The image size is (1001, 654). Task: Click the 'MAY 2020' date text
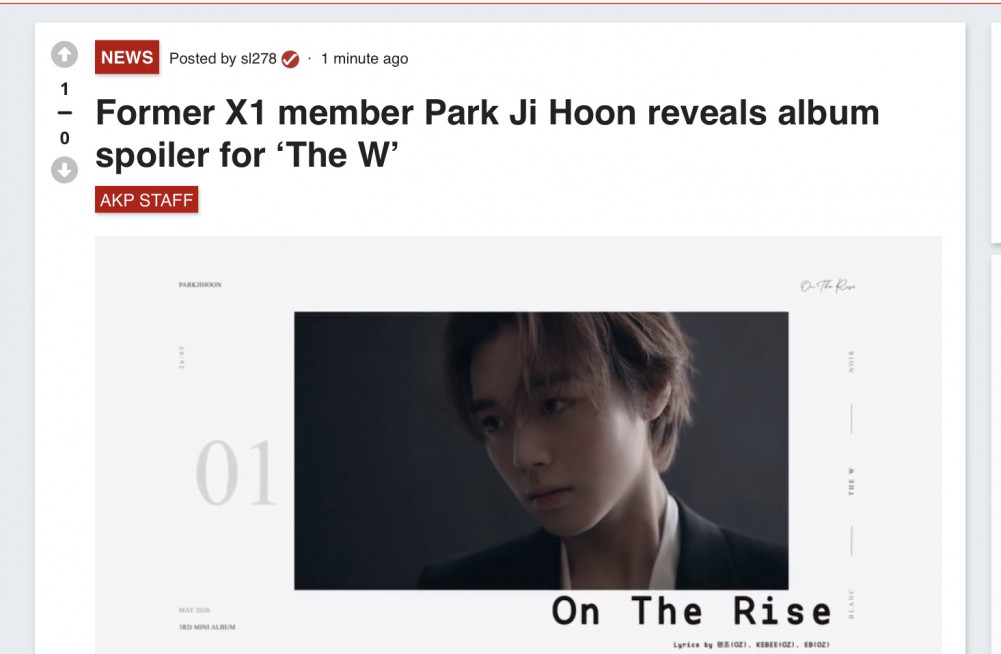194,610
